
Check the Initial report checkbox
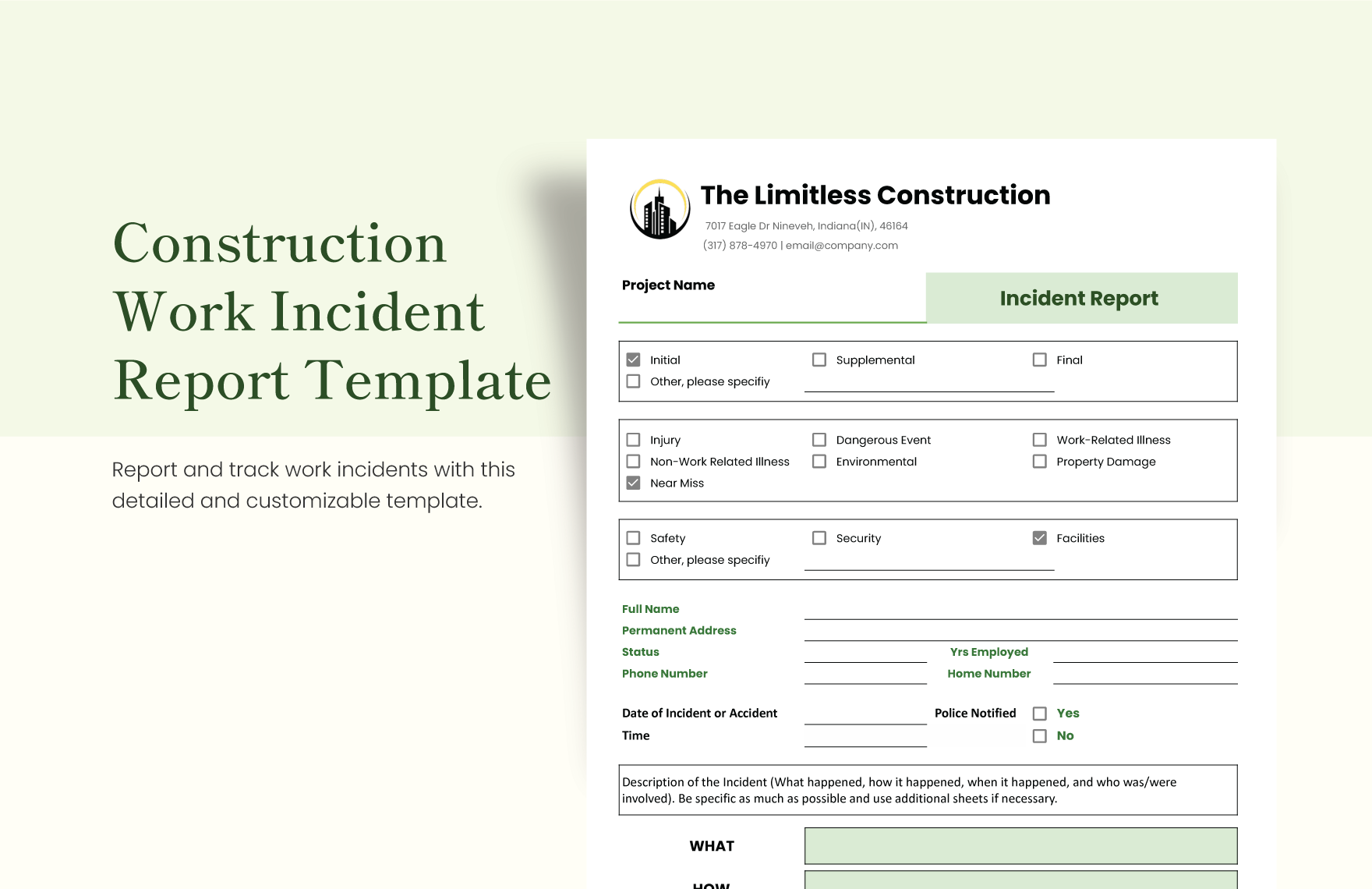click(633, 359)
